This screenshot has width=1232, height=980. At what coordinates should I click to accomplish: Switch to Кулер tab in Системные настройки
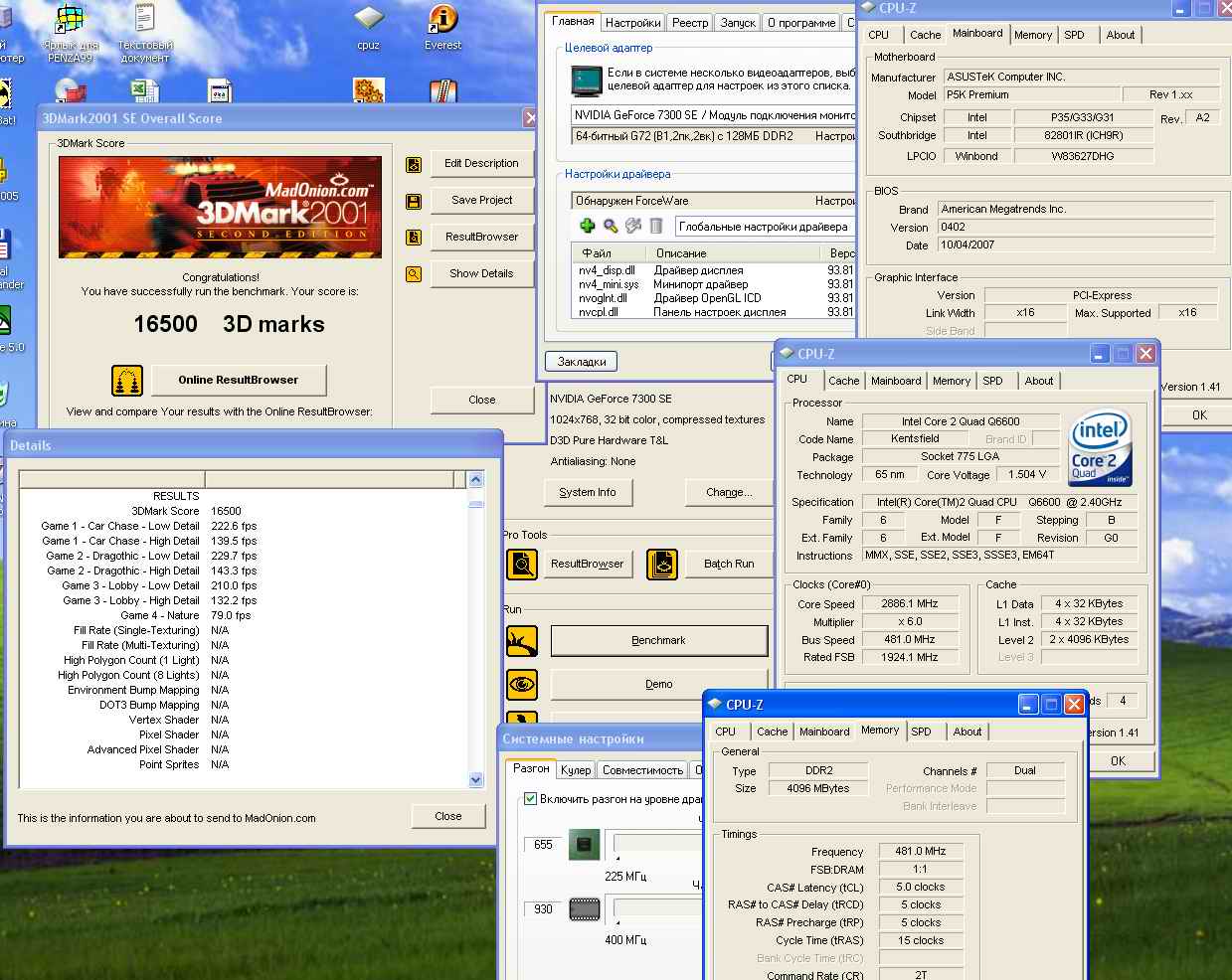576,770
